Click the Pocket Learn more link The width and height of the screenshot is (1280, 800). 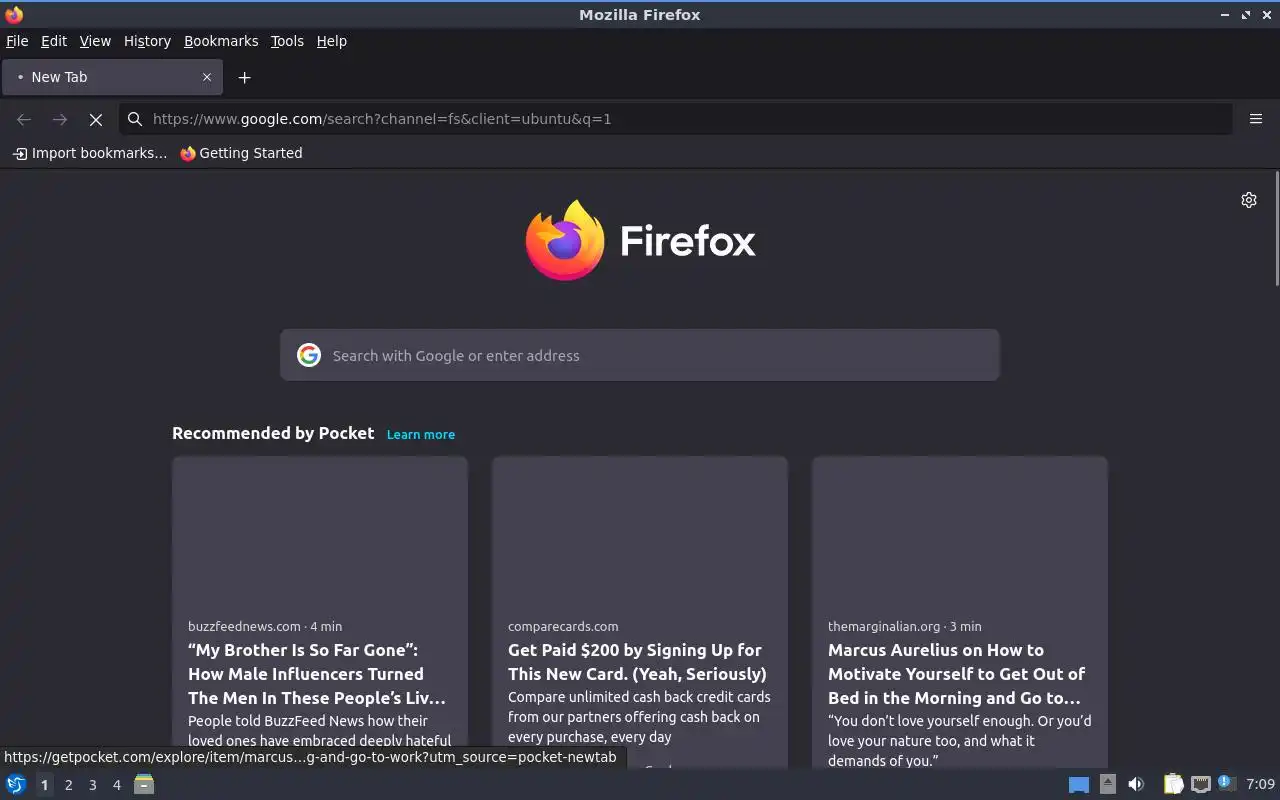[421, 434]
